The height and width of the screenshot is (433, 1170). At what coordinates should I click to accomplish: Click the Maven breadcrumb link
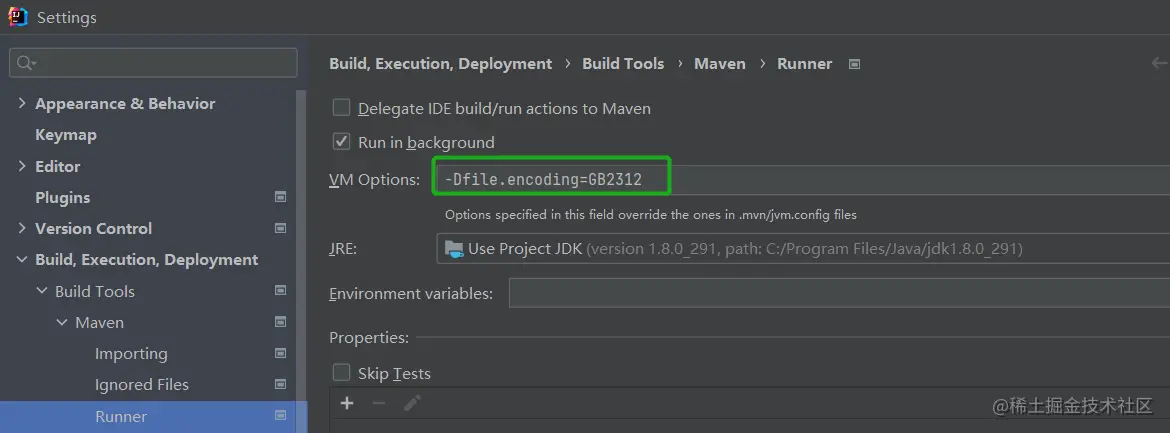[x=720, y=64]
